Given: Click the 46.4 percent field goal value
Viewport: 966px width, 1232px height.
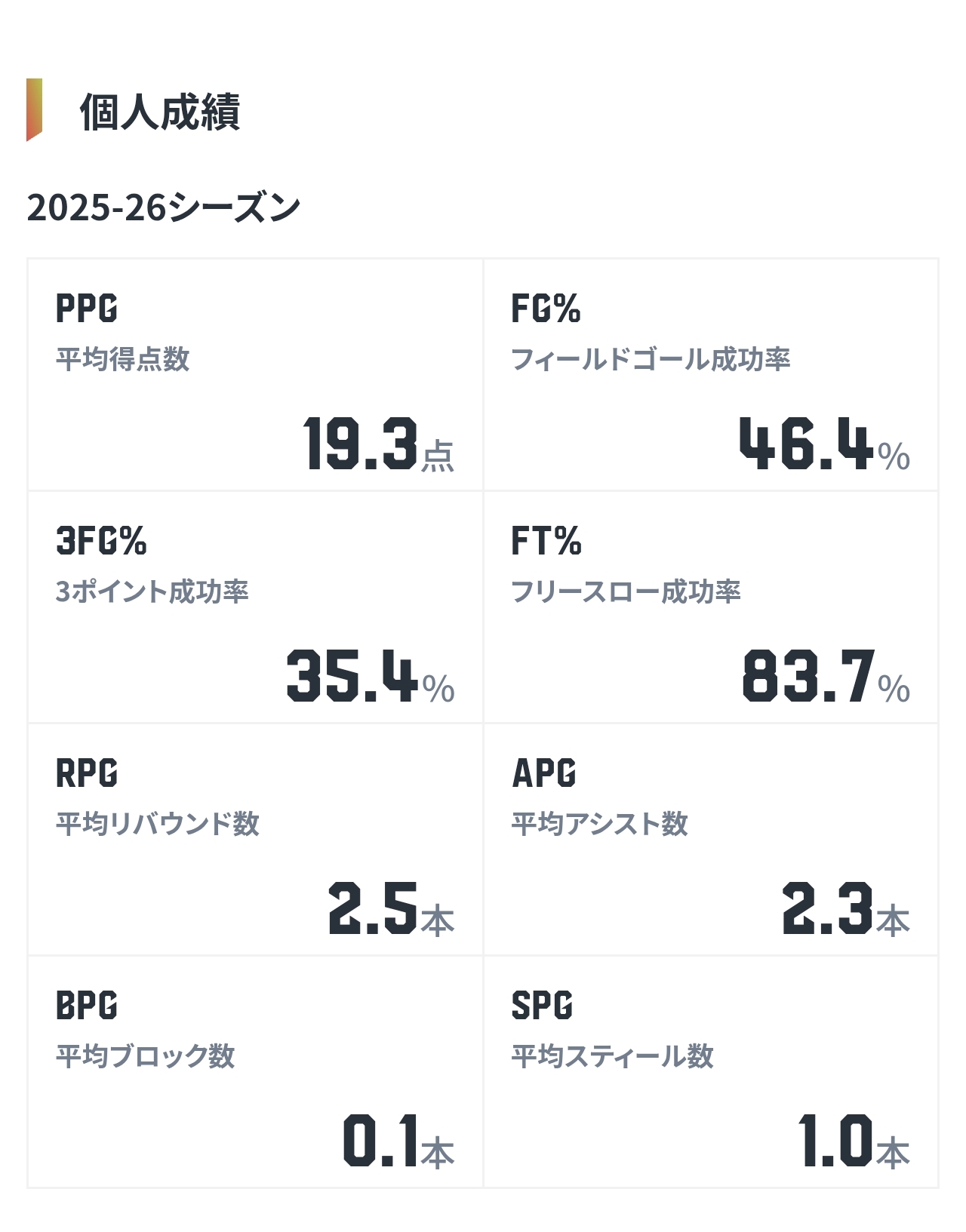Looking at the screenshot, I should [x=806, y=444].
